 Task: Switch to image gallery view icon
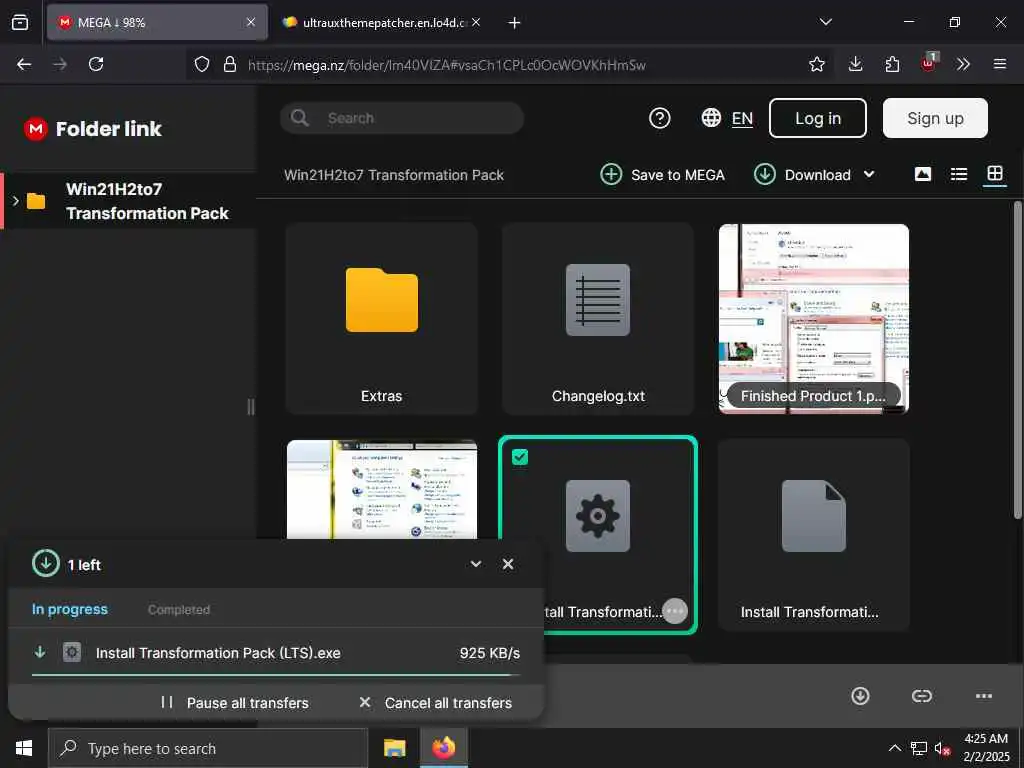pos(923,174)
